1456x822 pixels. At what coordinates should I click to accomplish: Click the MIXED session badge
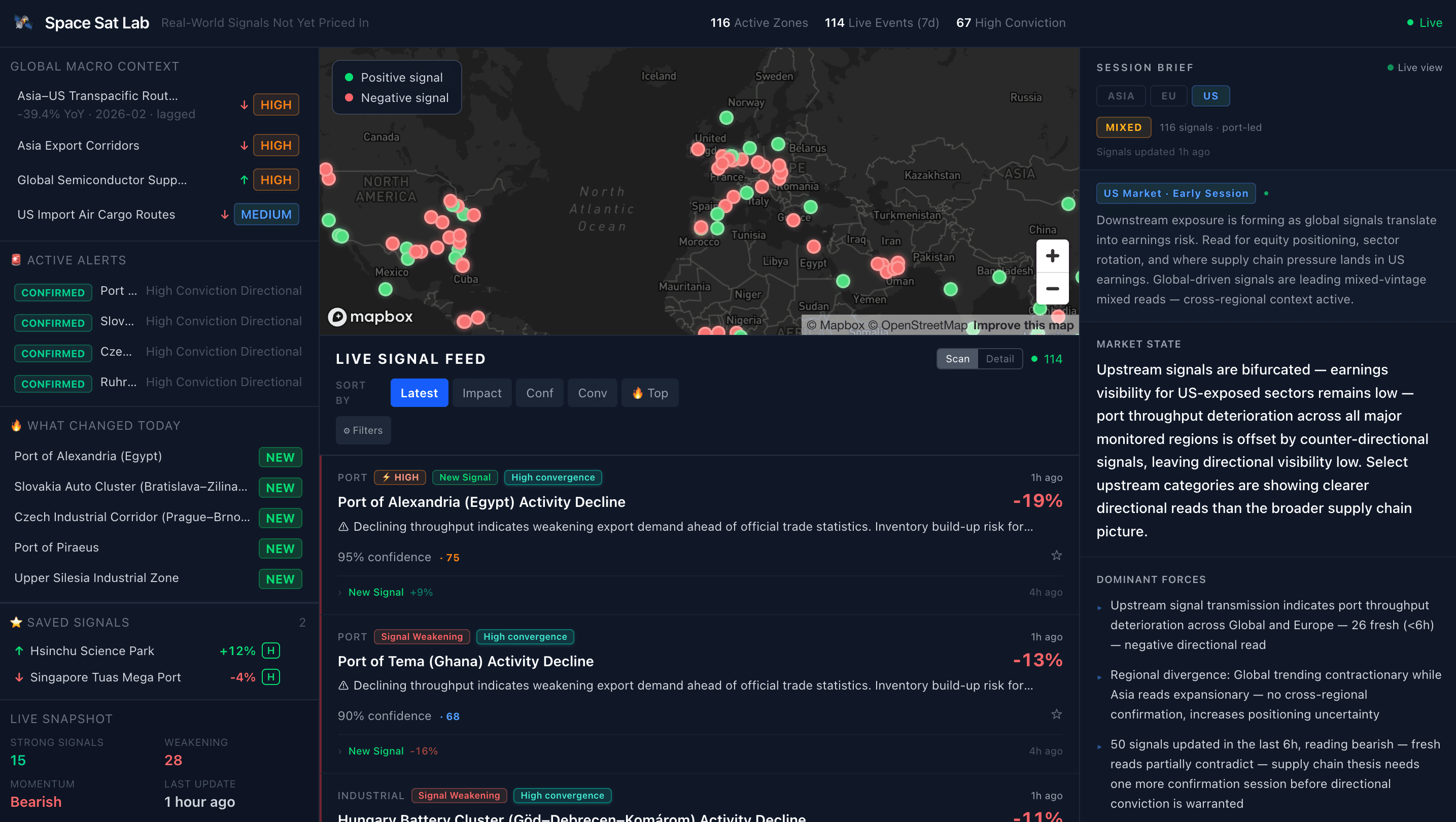pos(1123,127)
